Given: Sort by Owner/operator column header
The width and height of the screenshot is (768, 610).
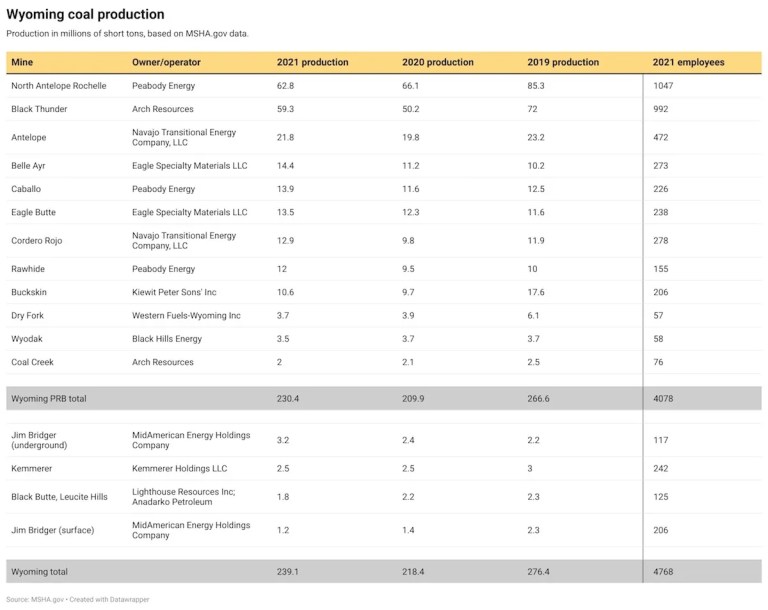Looking at the screenshot, I should tap(165, 62).
